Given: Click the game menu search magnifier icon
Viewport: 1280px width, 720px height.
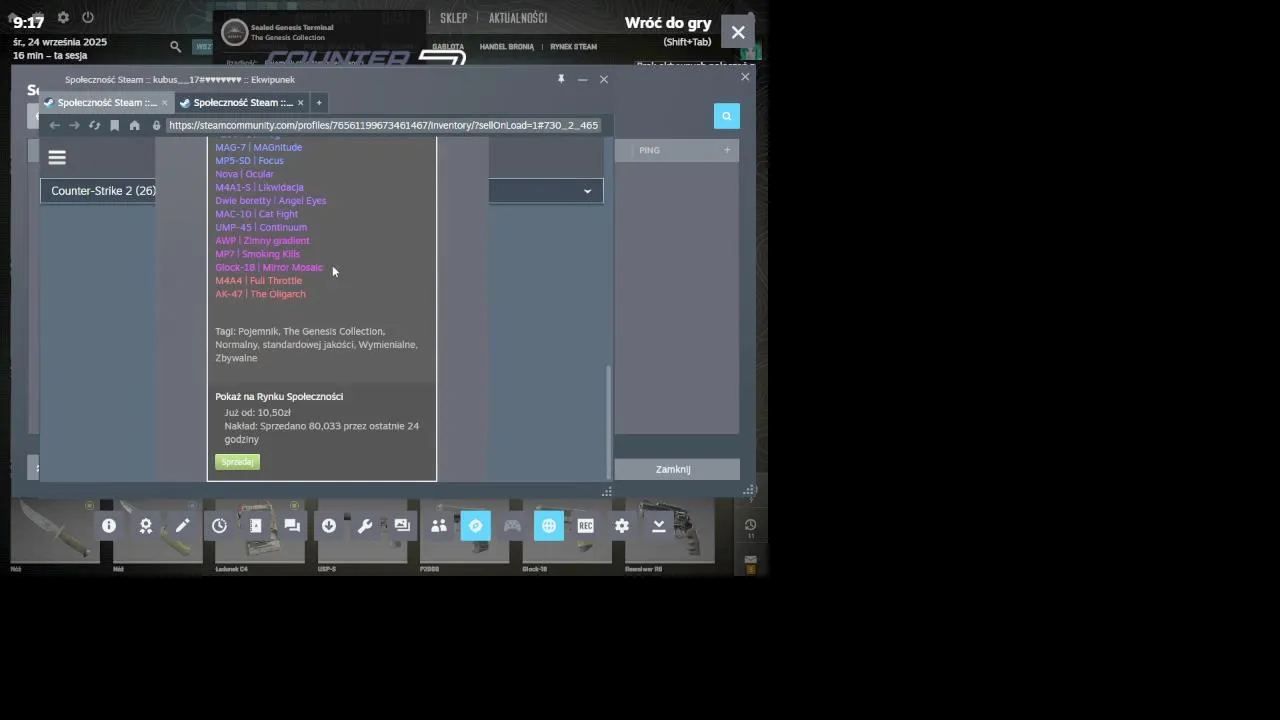Looking at the screenshot, I should click(x=176, y=46).
